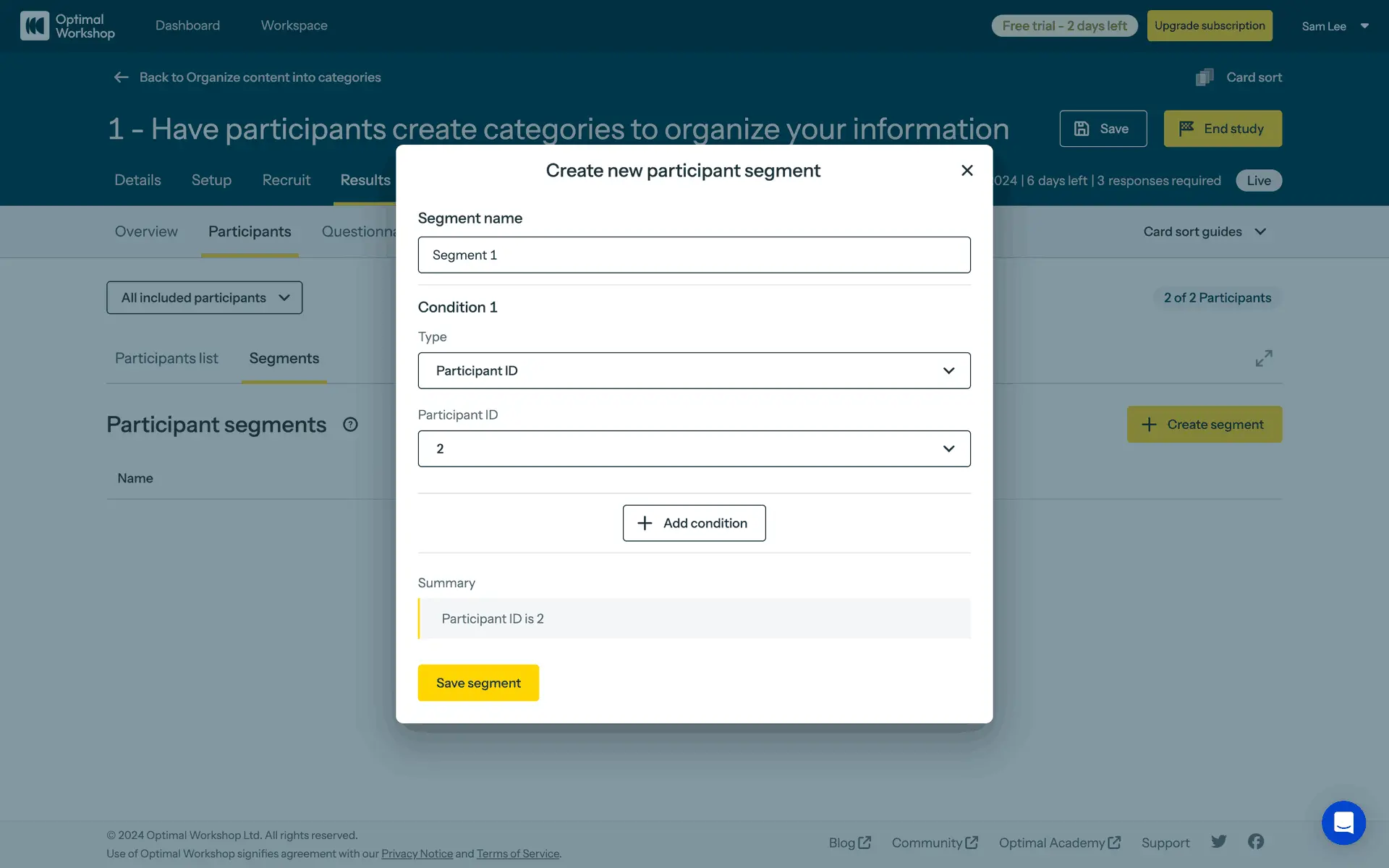
Task: Close the Create new participant segment dialog
Action: click(967, 171)
